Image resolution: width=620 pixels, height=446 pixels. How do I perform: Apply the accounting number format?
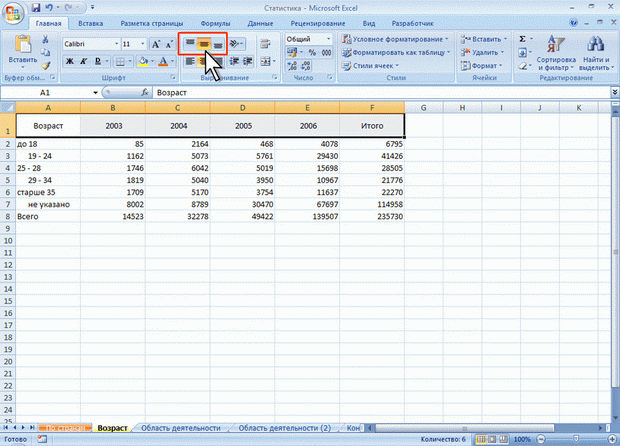point(294,52)
